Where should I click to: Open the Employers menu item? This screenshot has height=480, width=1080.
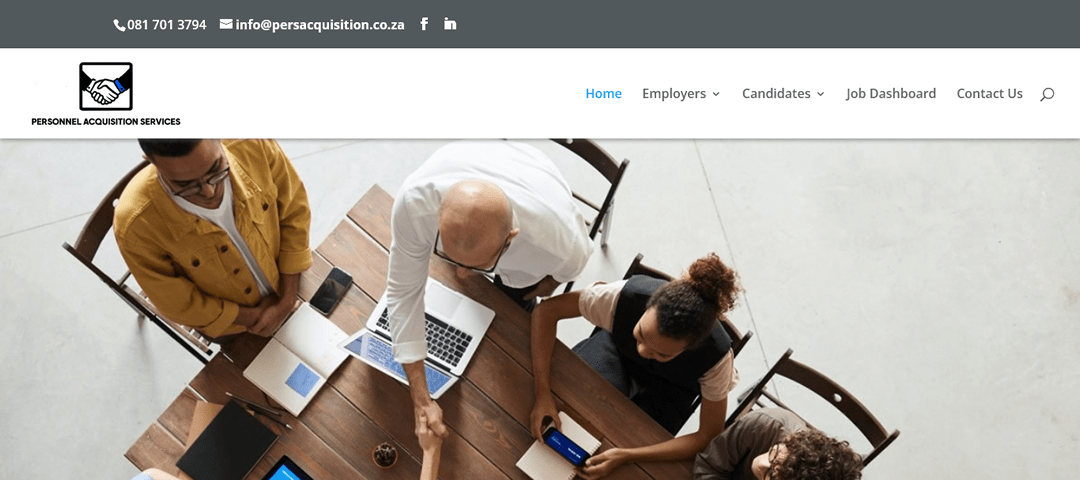(674, 94)
